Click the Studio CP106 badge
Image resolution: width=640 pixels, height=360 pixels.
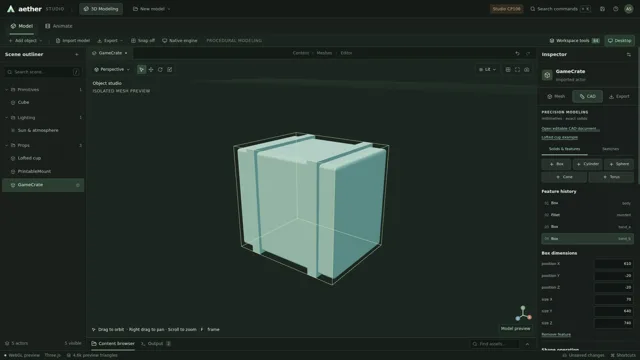point(506,9)
